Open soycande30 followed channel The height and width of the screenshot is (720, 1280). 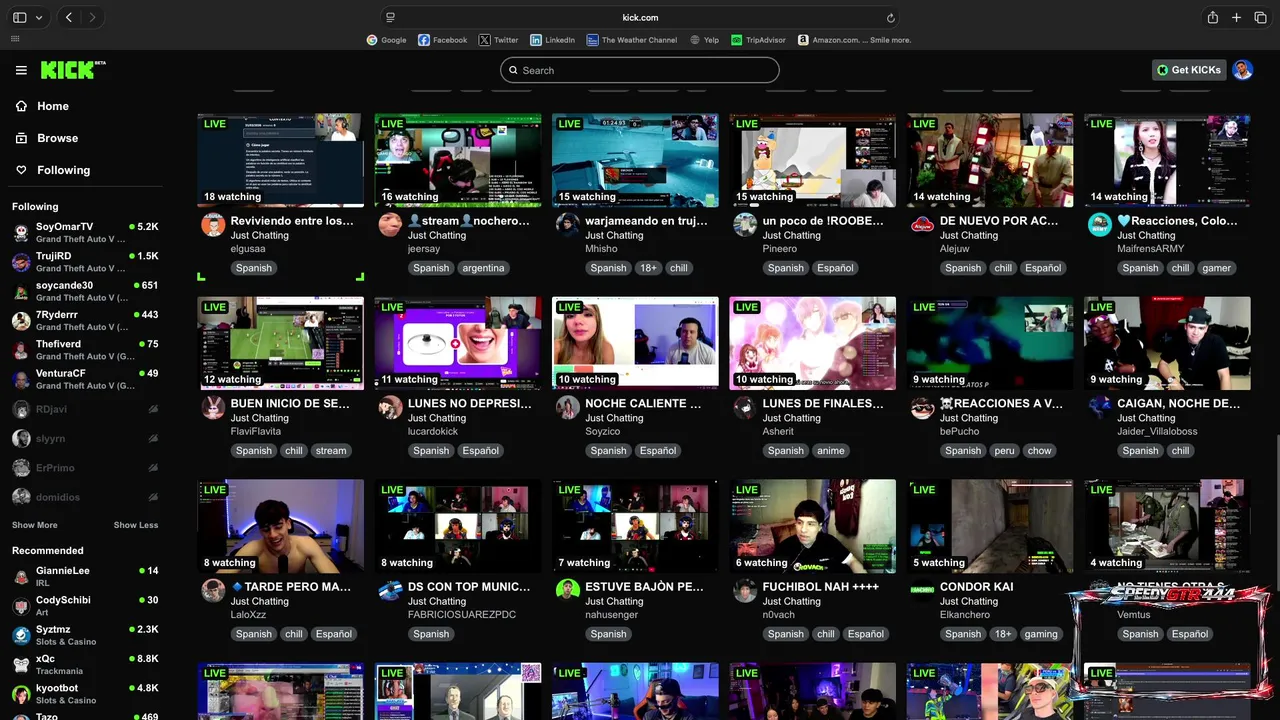coord(85,291)
